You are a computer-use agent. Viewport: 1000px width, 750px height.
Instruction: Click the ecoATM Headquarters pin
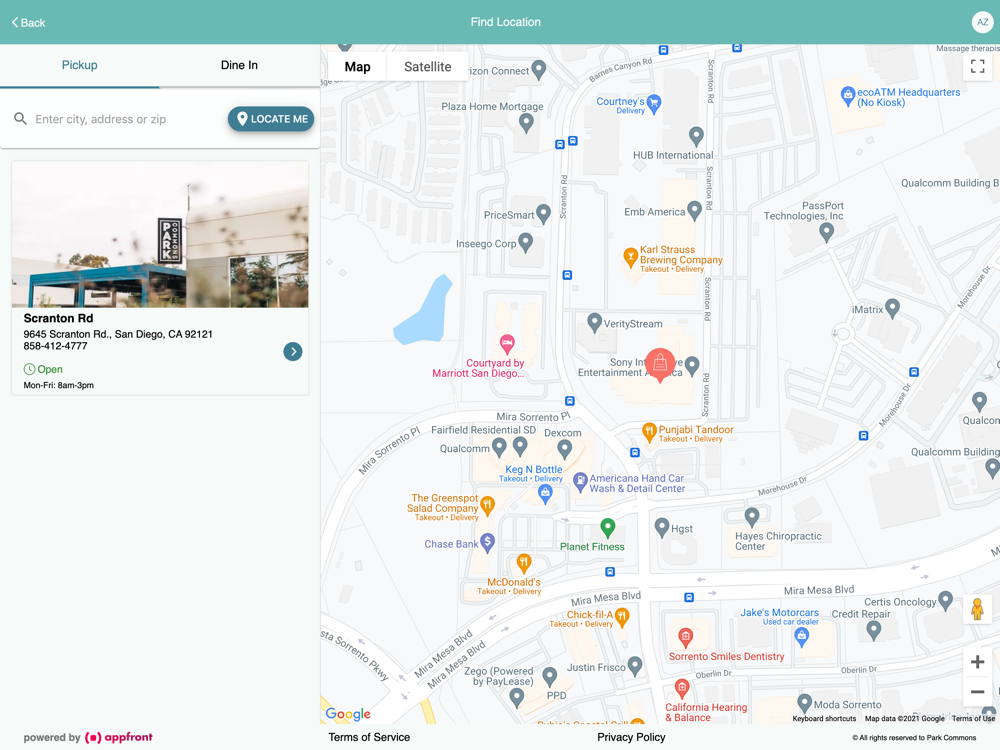[848, 96]
